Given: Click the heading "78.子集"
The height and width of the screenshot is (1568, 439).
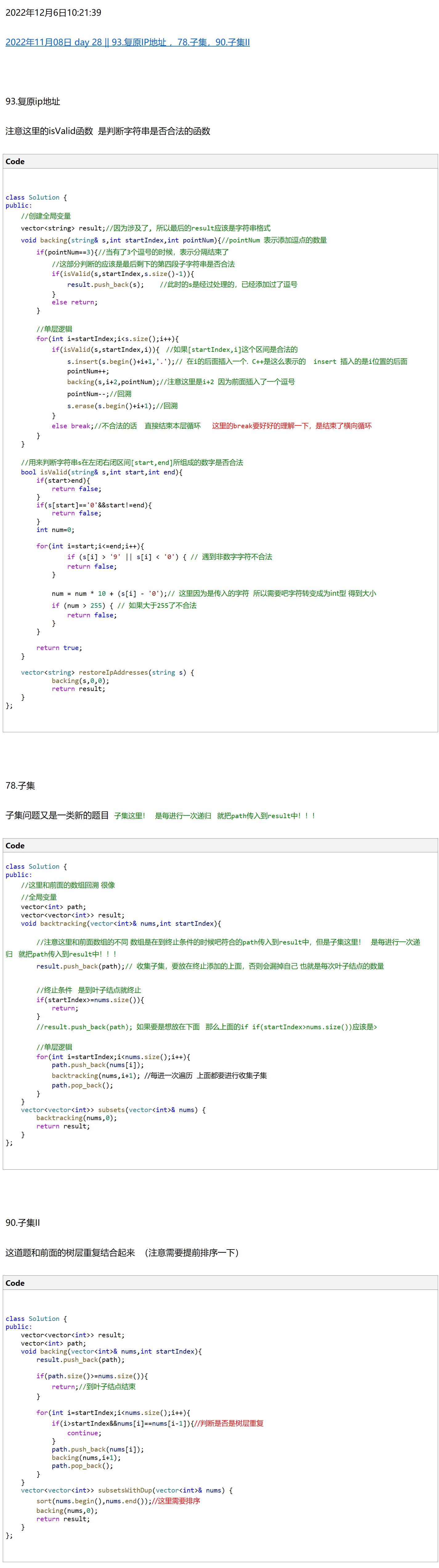Looking at the screenshot, I should tap(20, 785).
